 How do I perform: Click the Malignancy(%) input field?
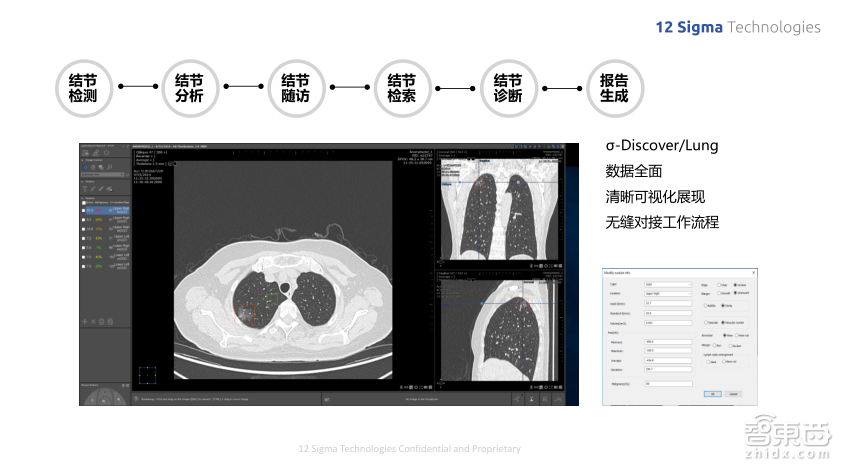[x=667, y=383]
